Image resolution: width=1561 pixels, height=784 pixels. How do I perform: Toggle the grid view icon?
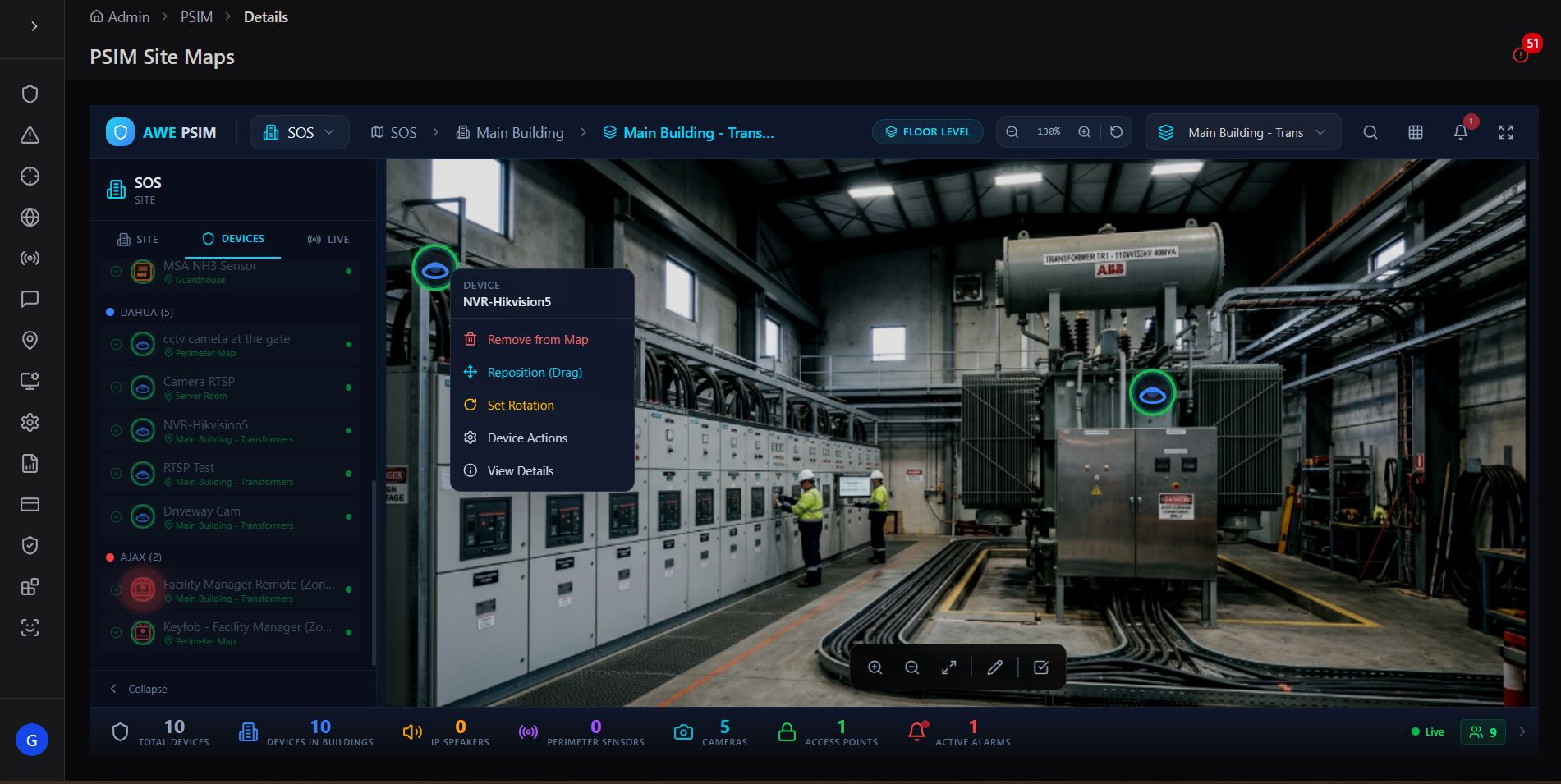[1416, 132]
